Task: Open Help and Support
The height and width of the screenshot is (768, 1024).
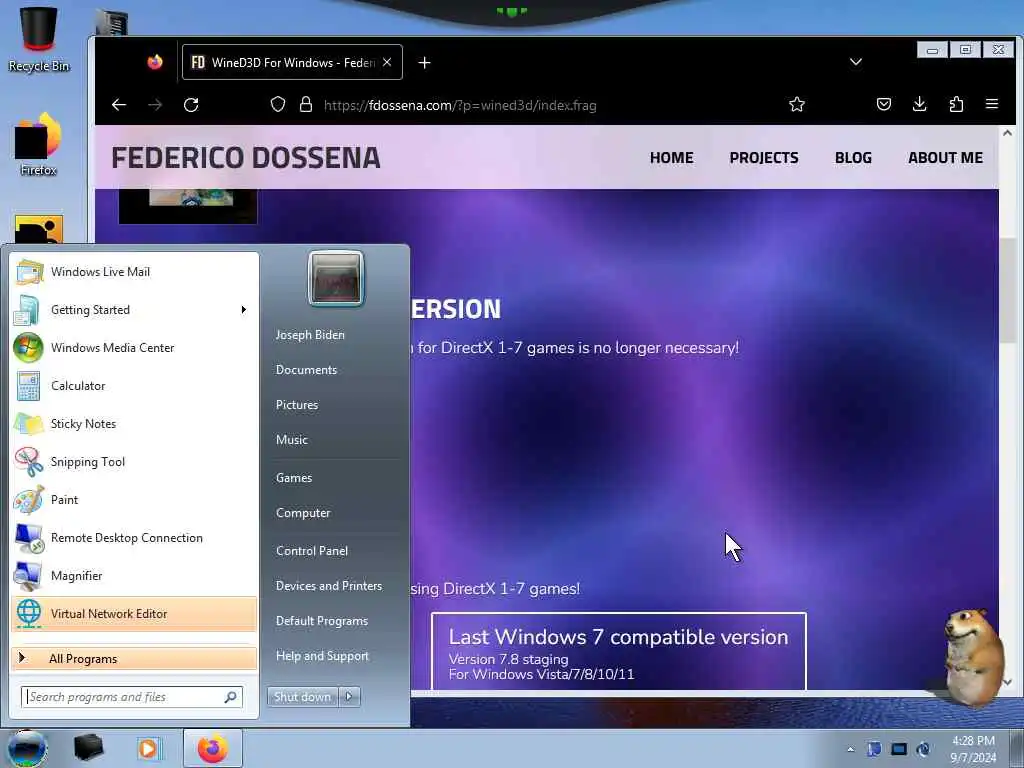Action: coord(322,656)
